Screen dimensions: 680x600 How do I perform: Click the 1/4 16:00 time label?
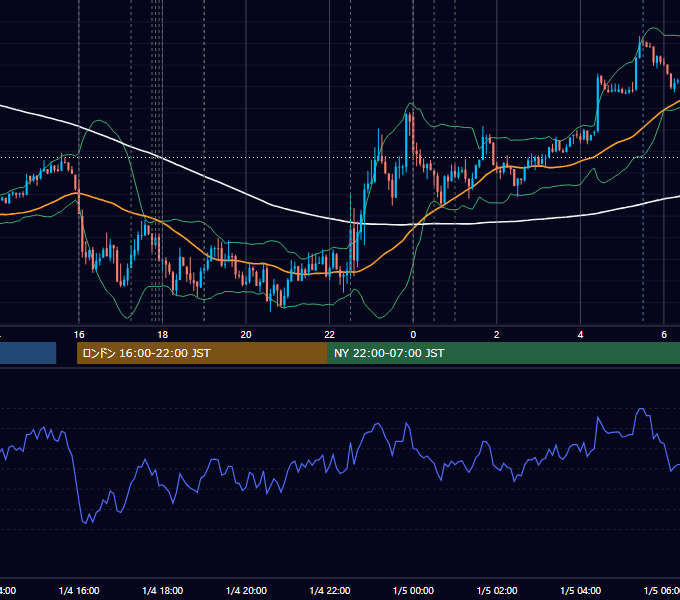pos(79,590)
